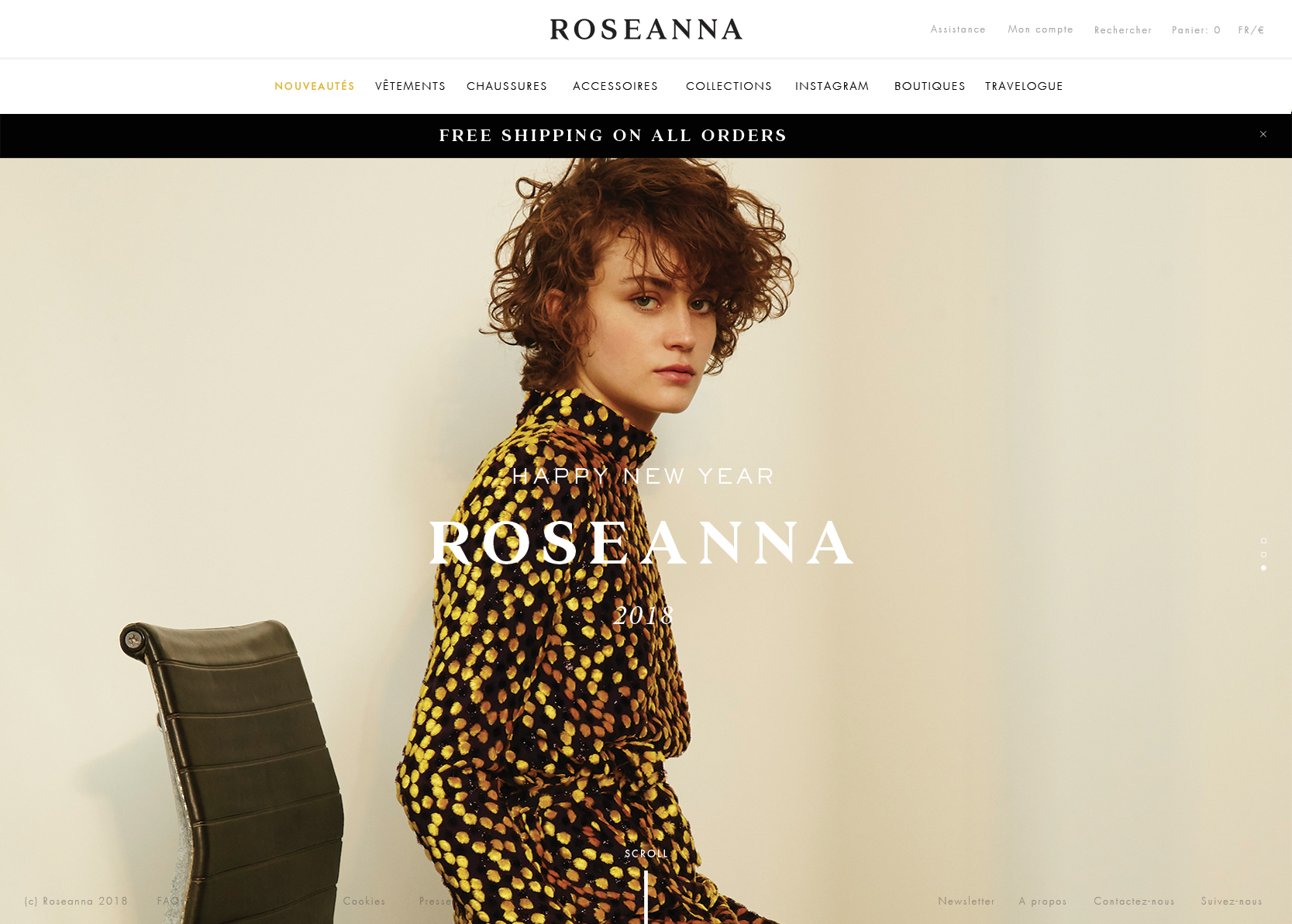The width and height of the screenshot is (1292, 924).
Task: Go to the first slide dot indicator
Action: [1263, 540]
